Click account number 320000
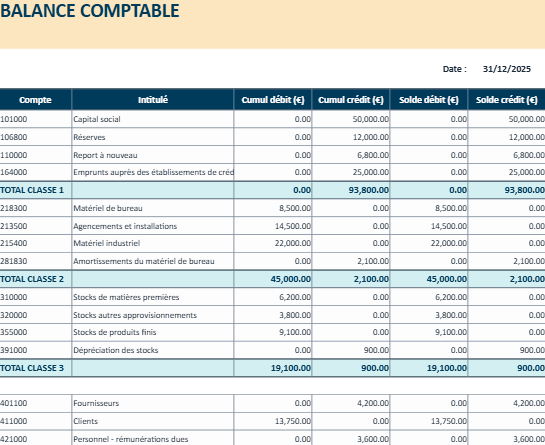Screen dimensions: 545x445 pyautogui.click(x=14, y=315)
